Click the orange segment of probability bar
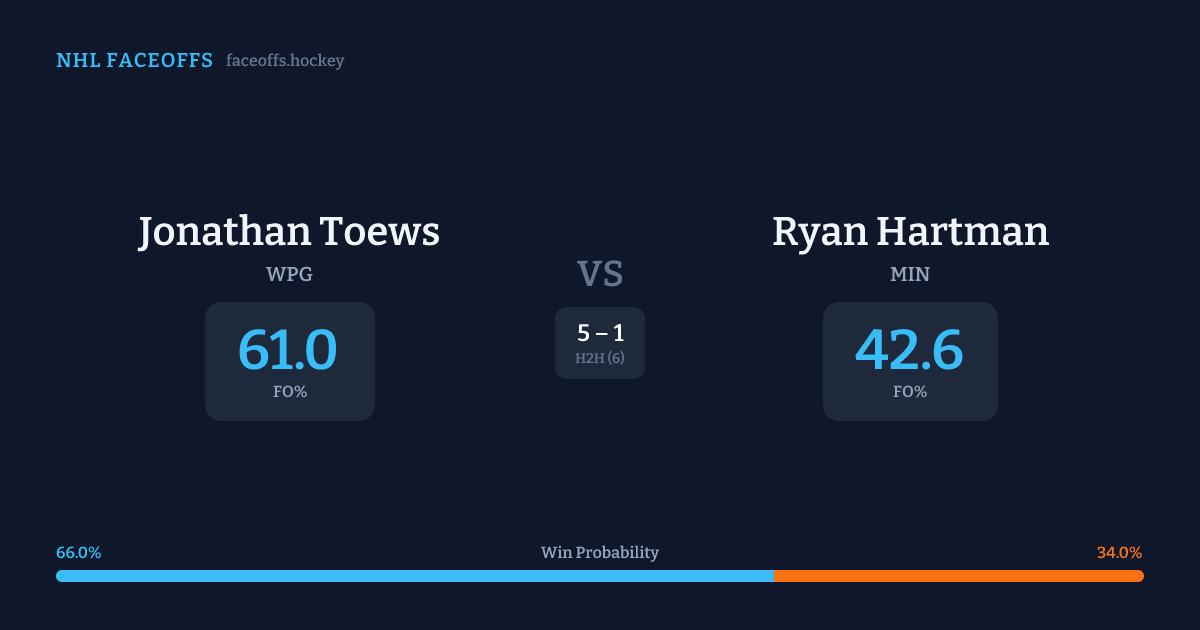This screenshot has width=1200, height=630. pos(958,576)
